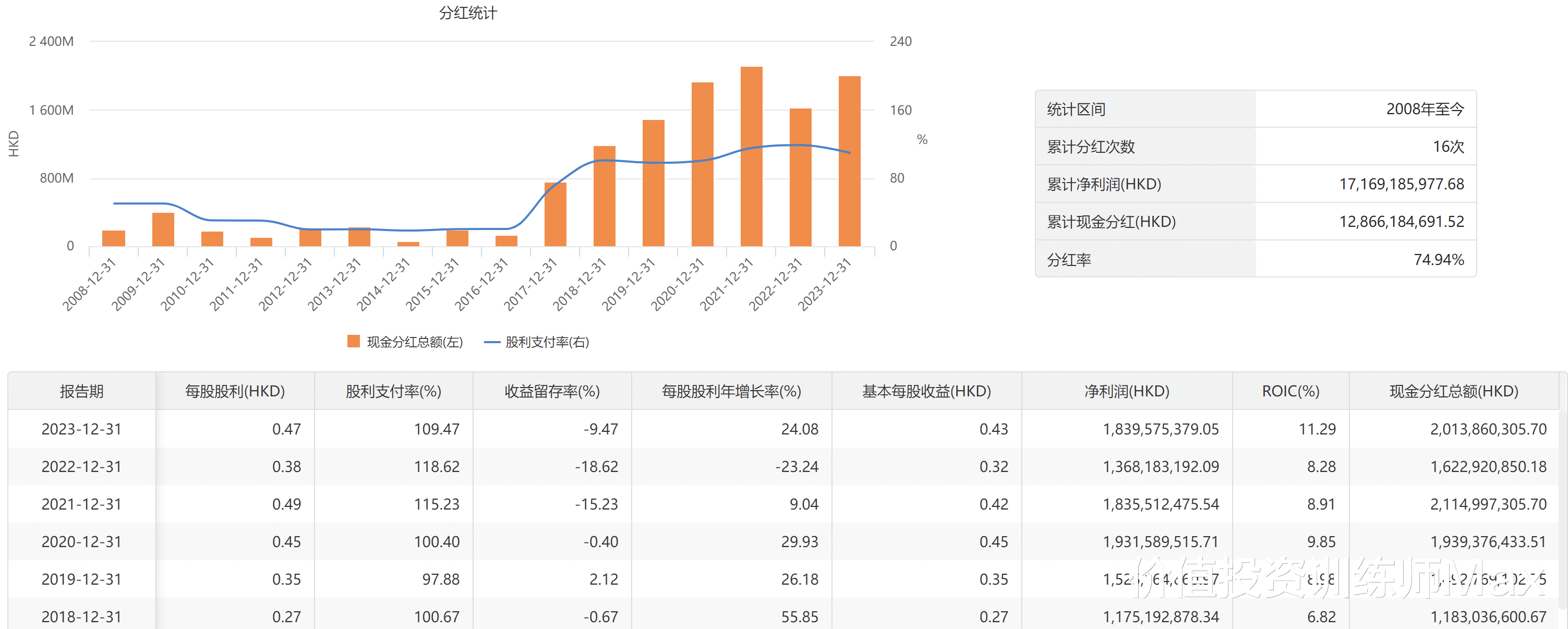Select 每股股利年增长率(%) column header

pyautogui.click(x=731, y=391)
